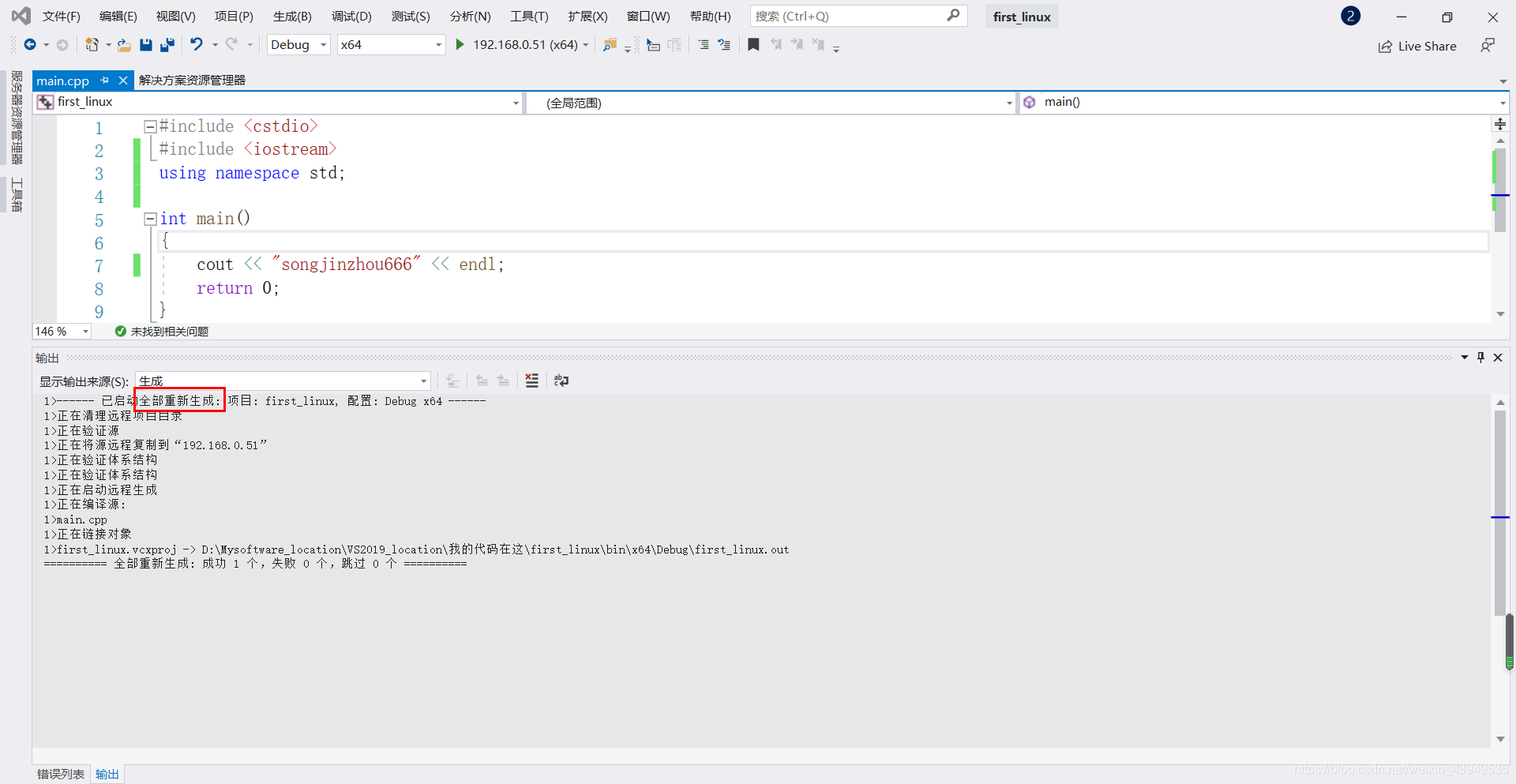Switch to the 解决方案资源管理器 tab
The width and height of the screenshot is (1516, 784).
tap(192, 81)
